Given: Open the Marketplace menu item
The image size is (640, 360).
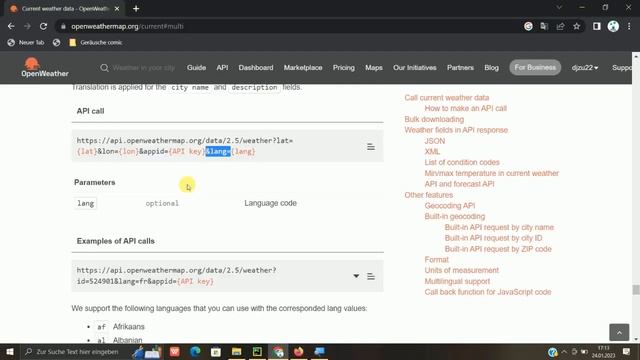Looking at the screenshot, I should 303,68.
